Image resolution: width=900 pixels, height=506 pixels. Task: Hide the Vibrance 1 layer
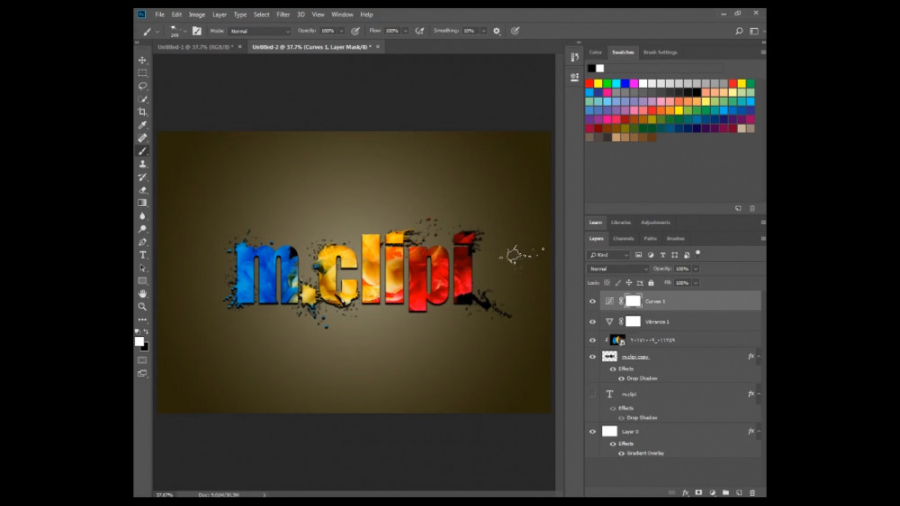click(x=592, y=322)
